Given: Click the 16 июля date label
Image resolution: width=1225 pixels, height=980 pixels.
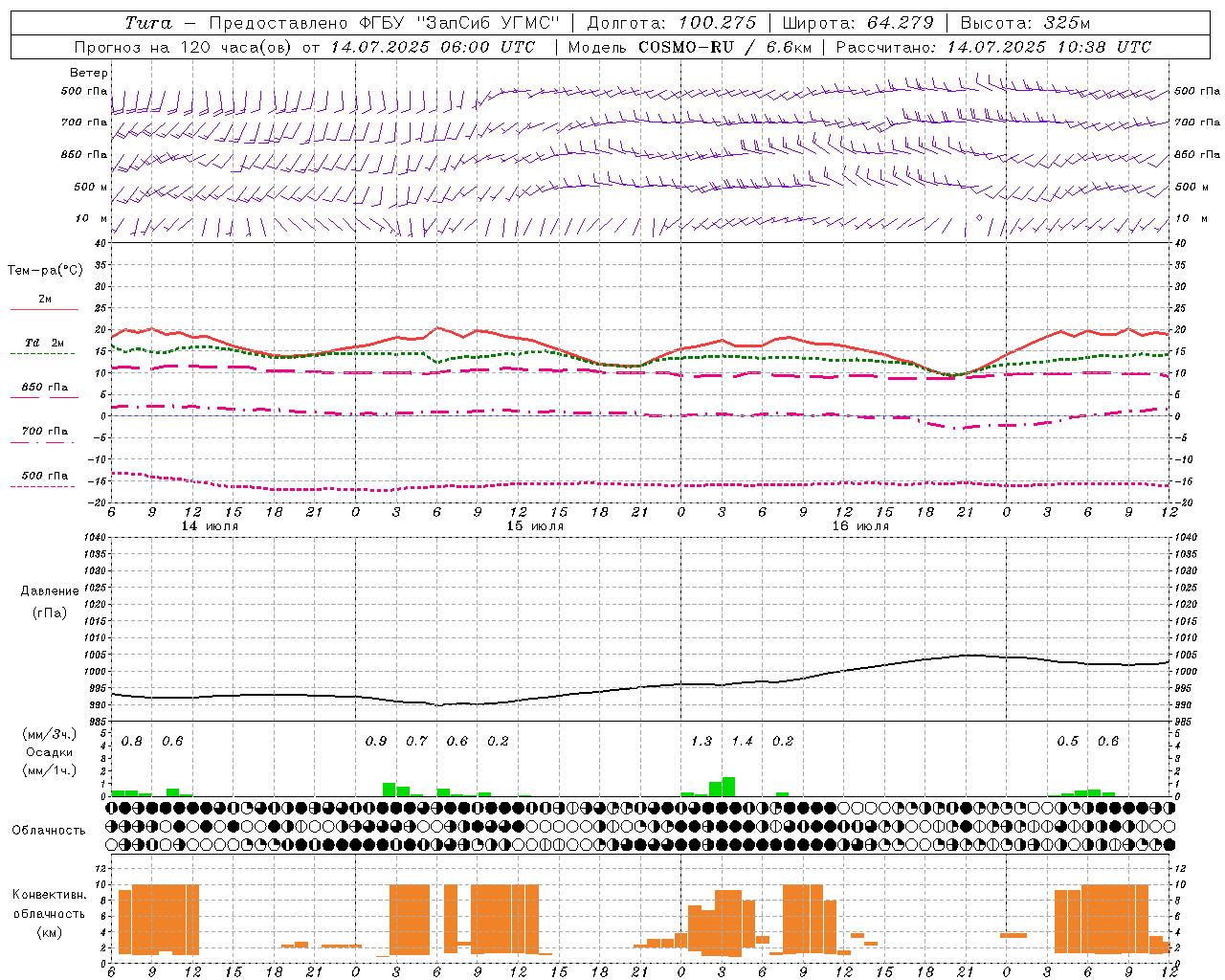Looking at the screenshot, I should point(860,526).
